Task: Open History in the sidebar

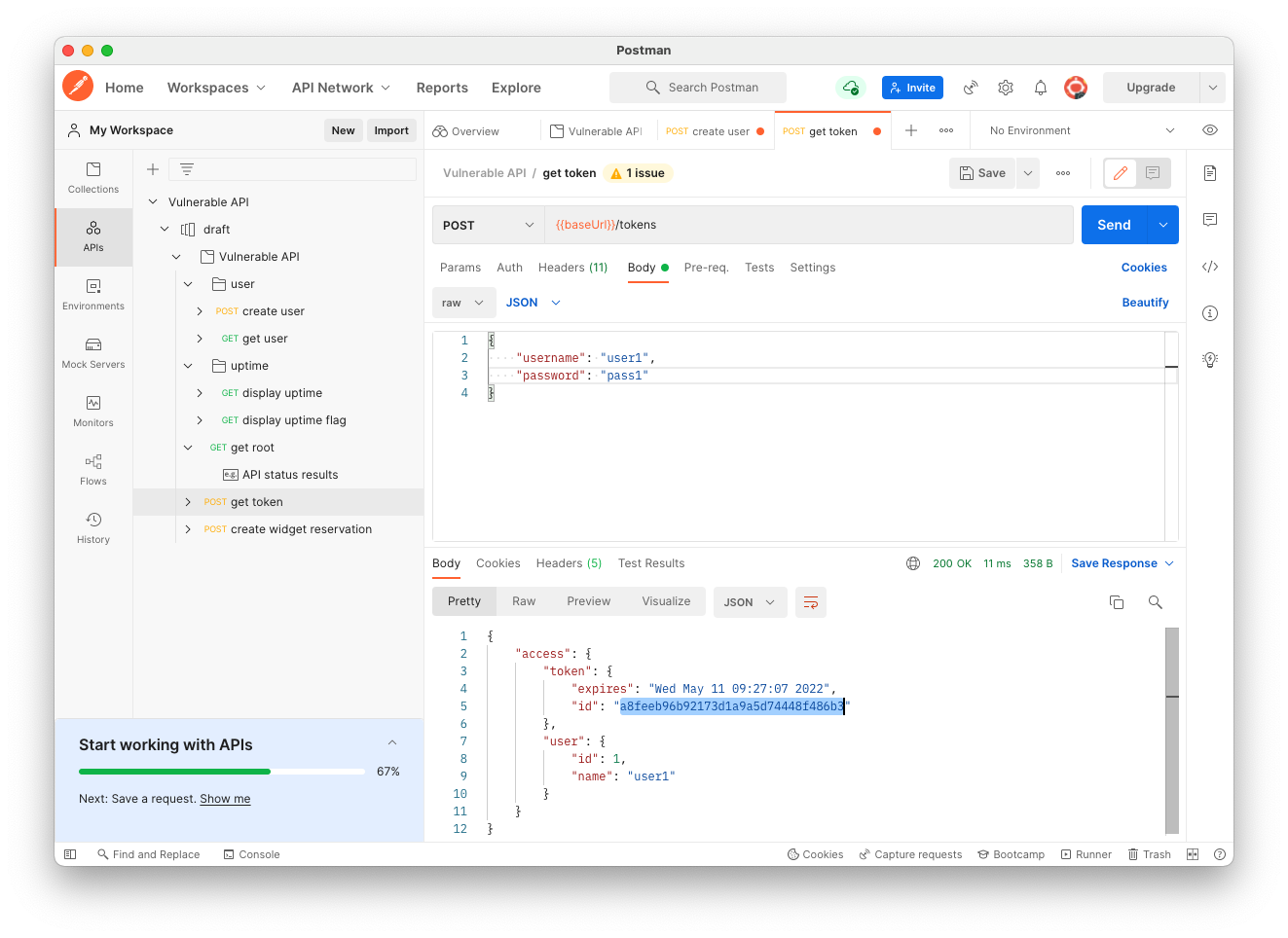Action: coord(93,528)
